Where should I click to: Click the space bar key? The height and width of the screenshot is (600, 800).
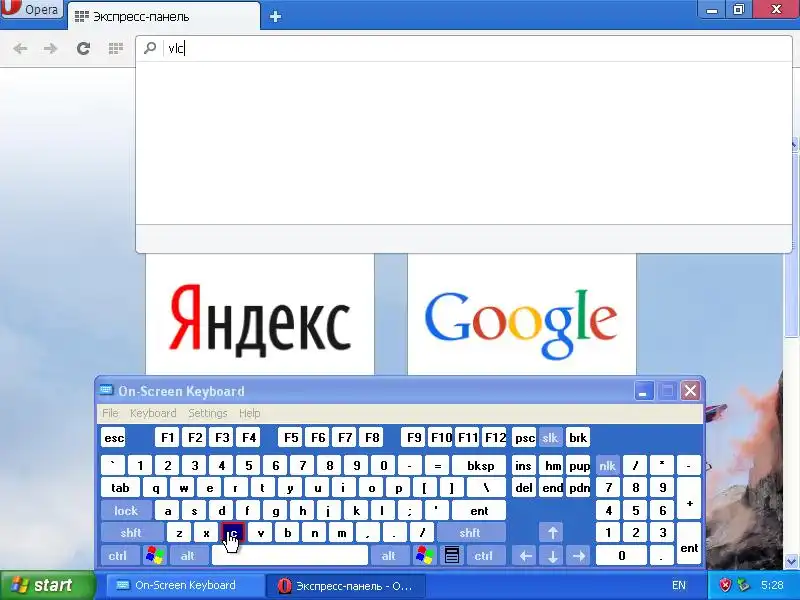click(x=290, y=556)
